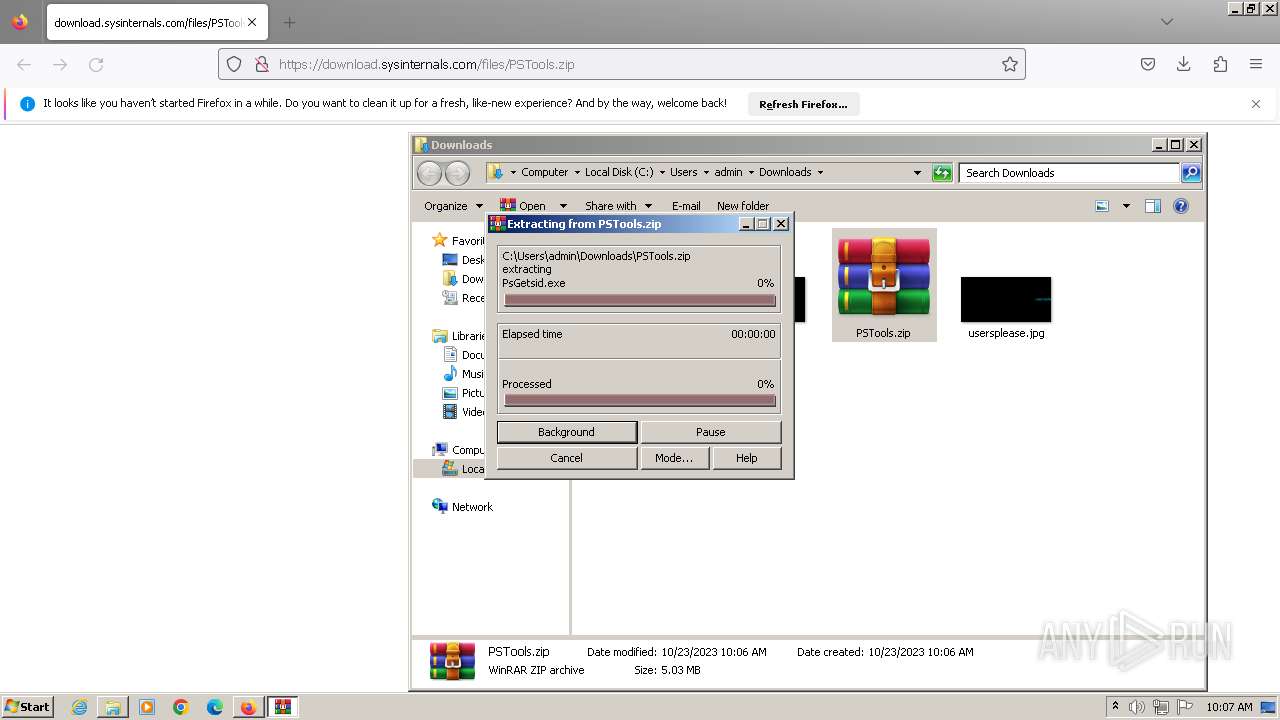Click the Search Downloads field
1280x720 pixels.
pos(1069,173)
